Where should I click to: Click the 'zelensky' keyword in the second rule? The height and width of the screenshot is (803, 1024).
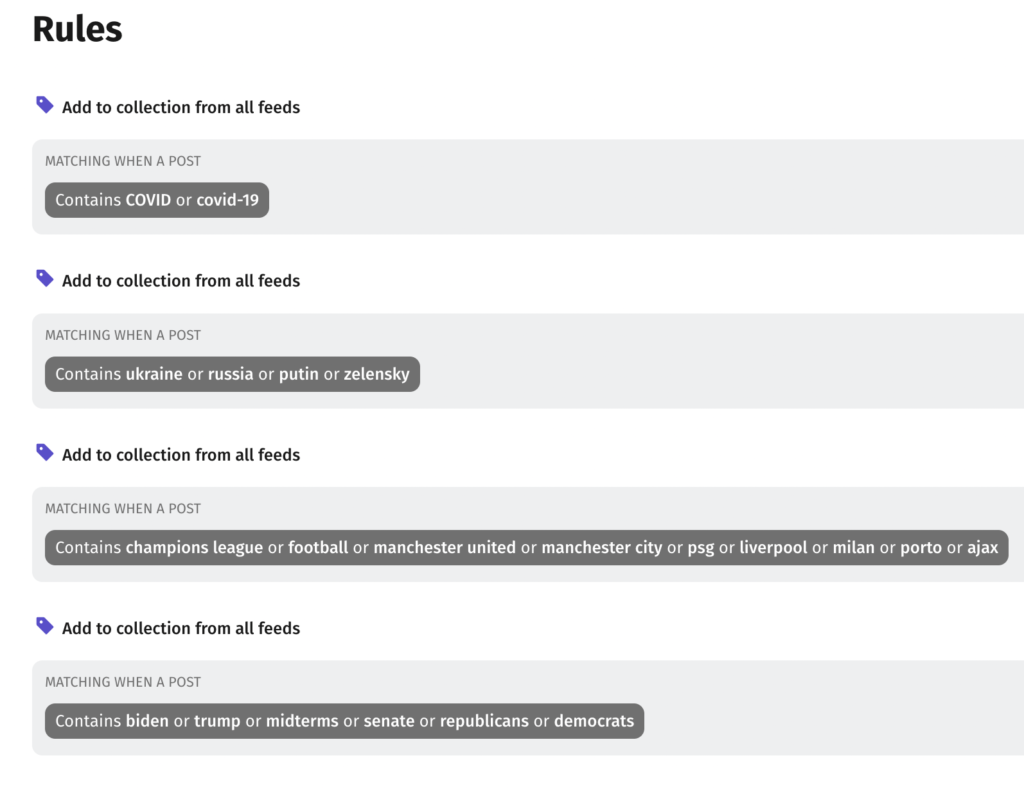tap(377, 374)
